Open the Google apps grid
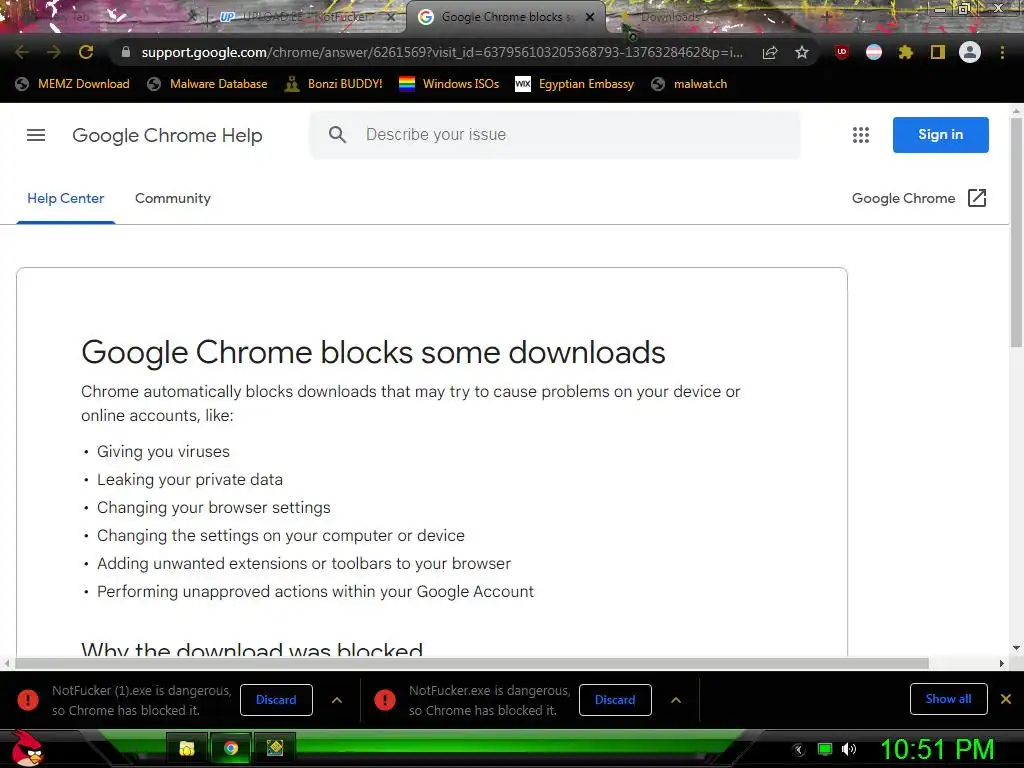Viewport: 1024px width, 768px height. coord(861,135)
